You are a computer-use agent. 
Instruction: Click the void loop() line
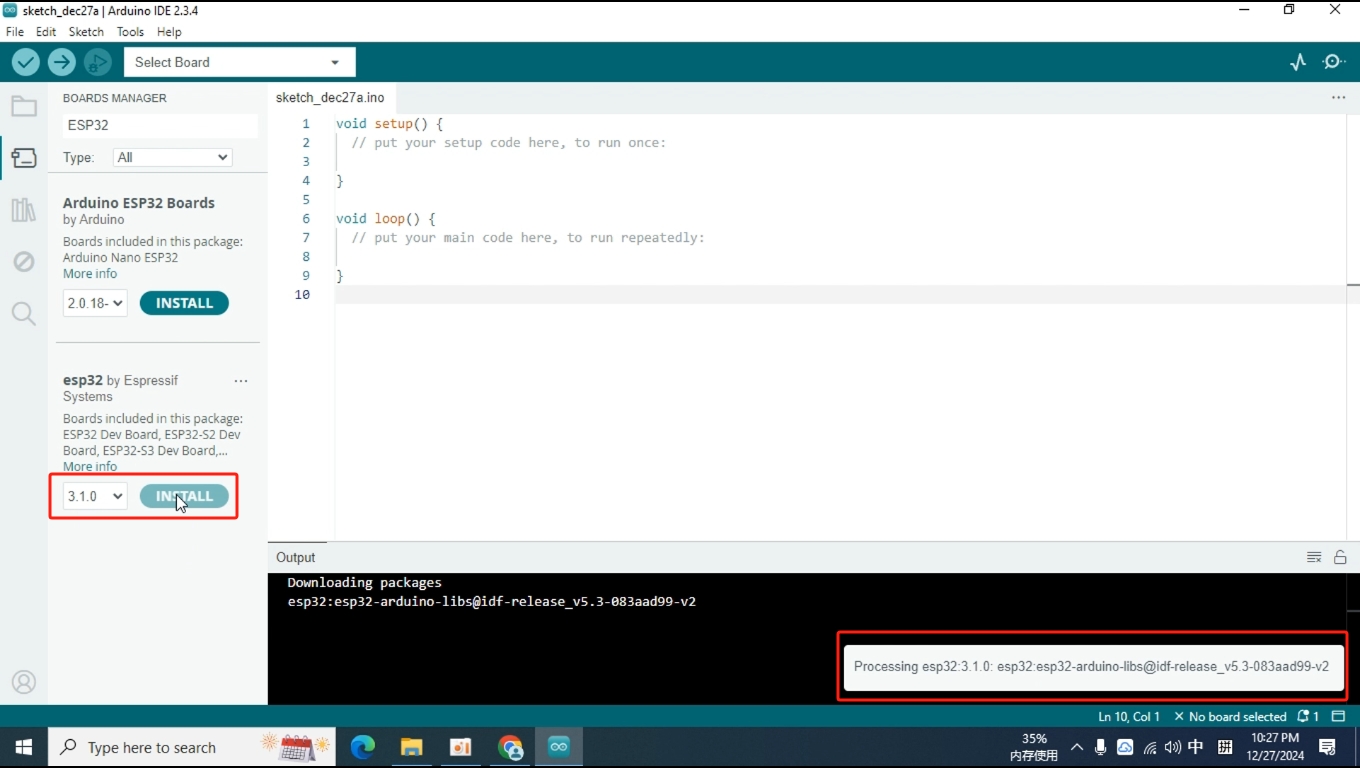coord(386,218)
